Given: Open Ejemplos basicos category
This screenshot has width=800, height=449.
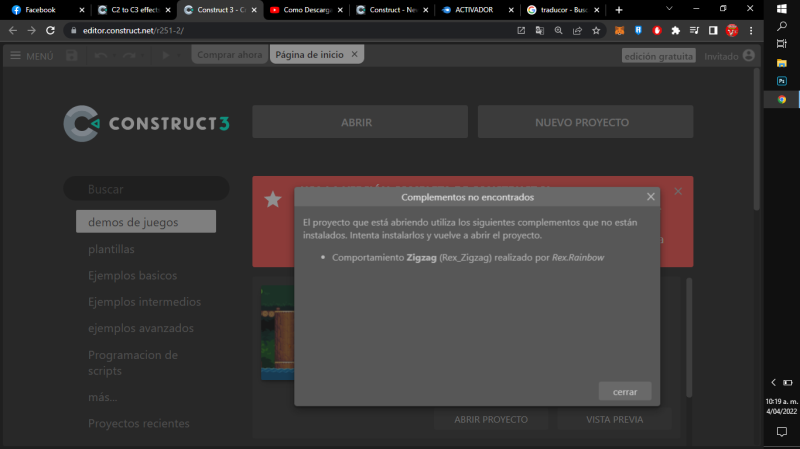Looking at the screenshot, I should [133, 276].
